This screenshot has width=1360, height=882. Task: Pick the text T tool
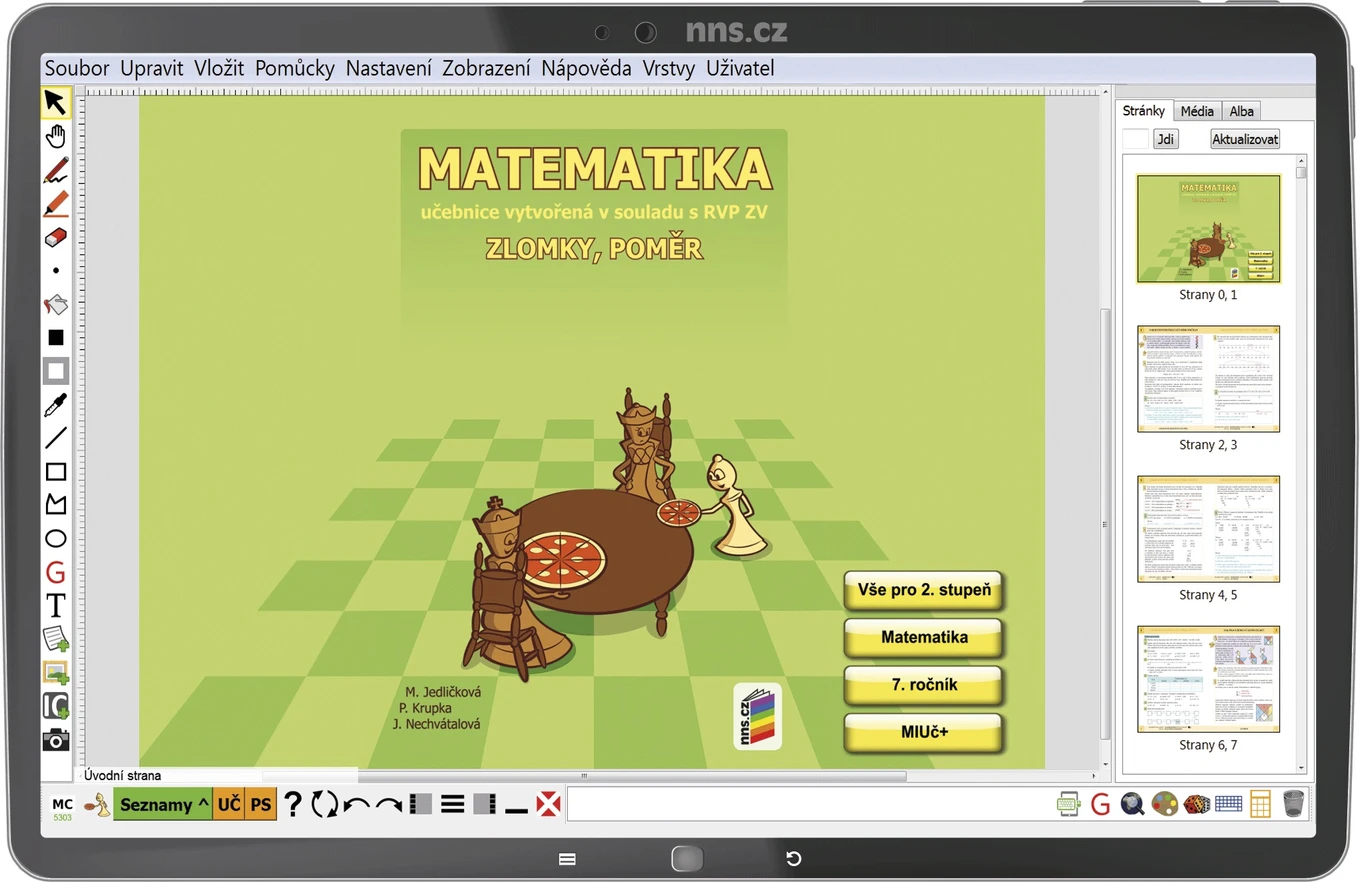[56, 606]
